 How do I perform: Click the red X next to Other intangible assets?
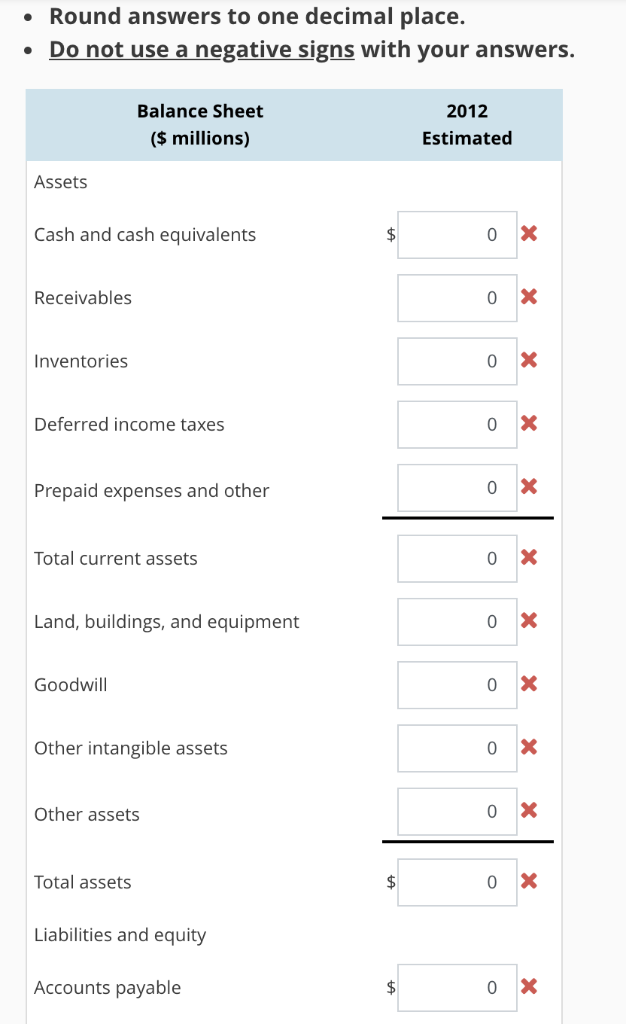529,747
